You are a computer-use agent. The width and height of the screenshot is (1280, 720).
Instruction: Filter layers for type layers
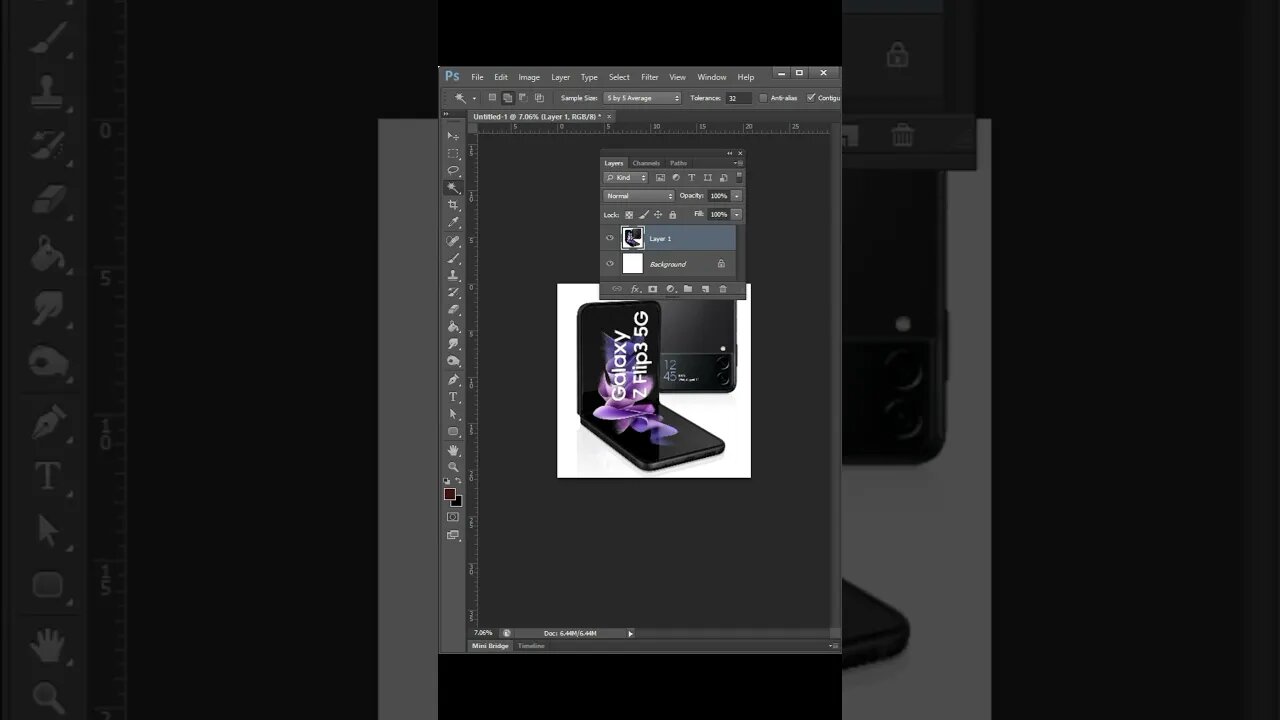point(691,177)
